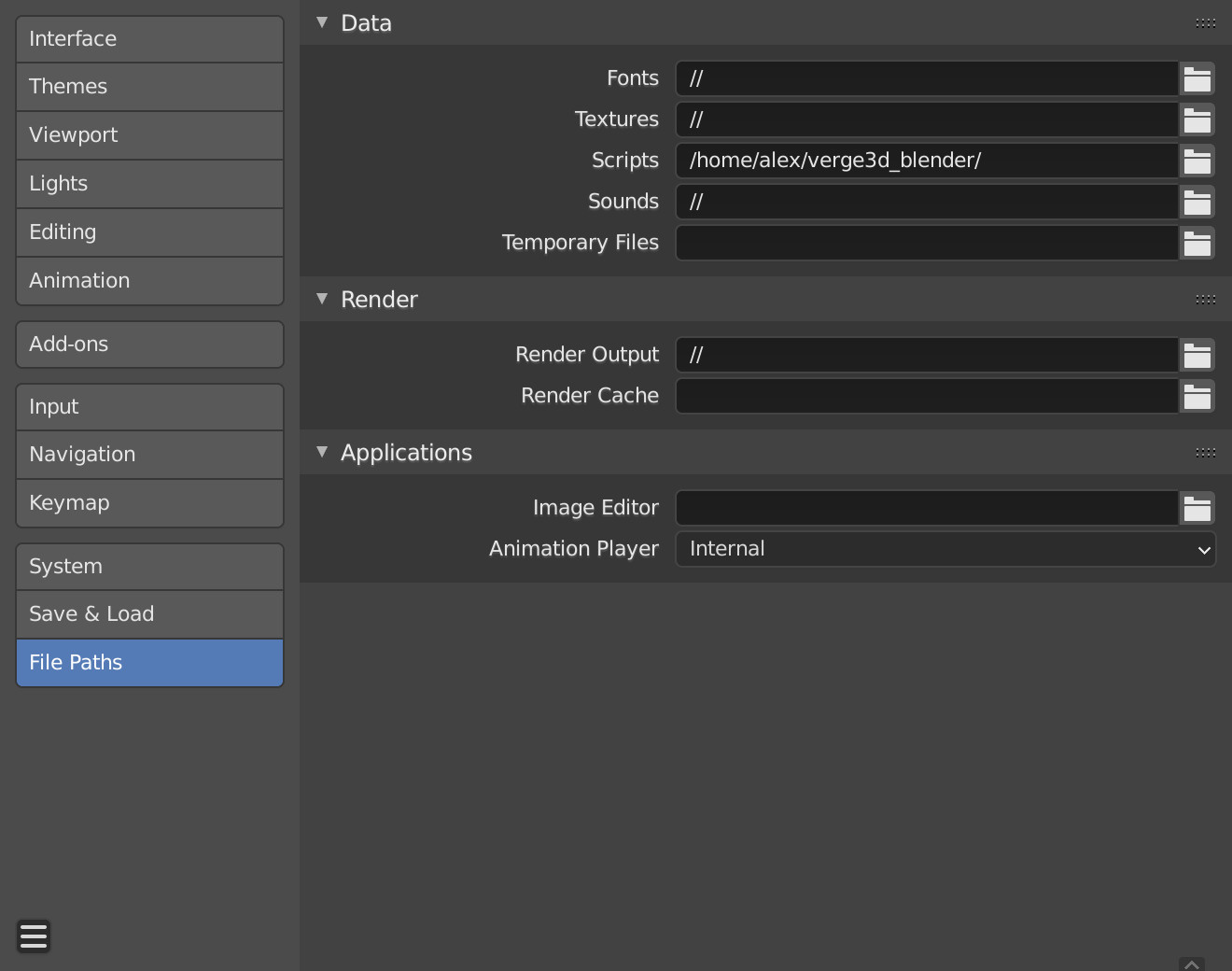Click the Scripts path text field

(x=926, y=161)
